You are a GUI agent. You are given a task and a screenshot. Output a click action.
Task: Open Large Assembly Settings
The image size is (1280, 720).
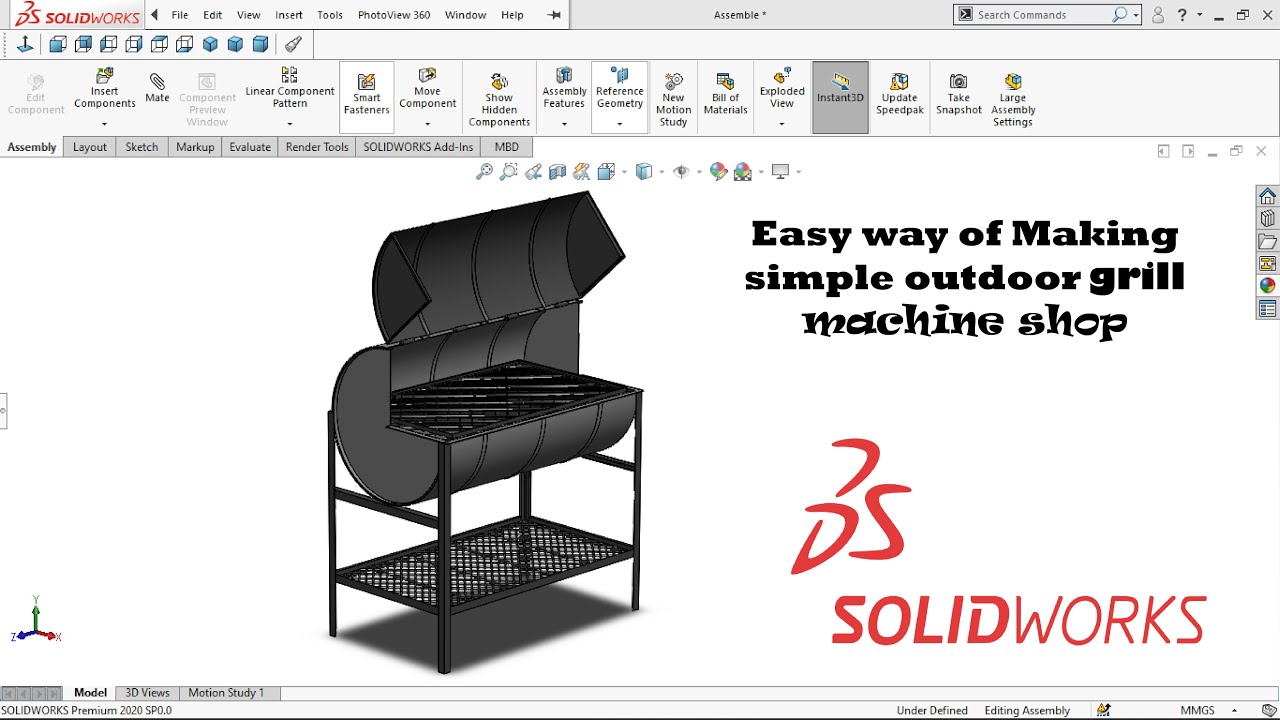(1013, 100)
